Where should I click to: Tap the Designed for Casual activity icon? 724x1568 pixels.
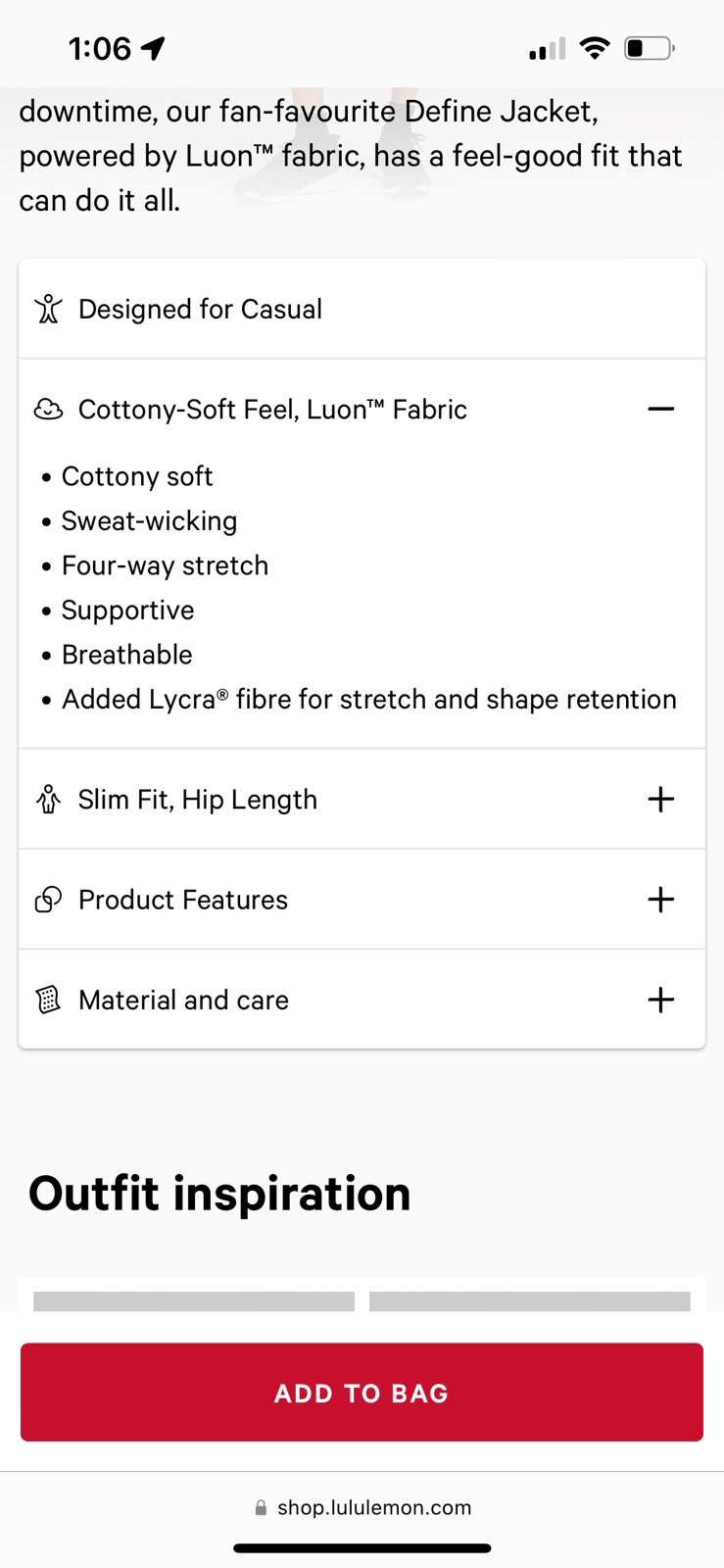(48, 310)
